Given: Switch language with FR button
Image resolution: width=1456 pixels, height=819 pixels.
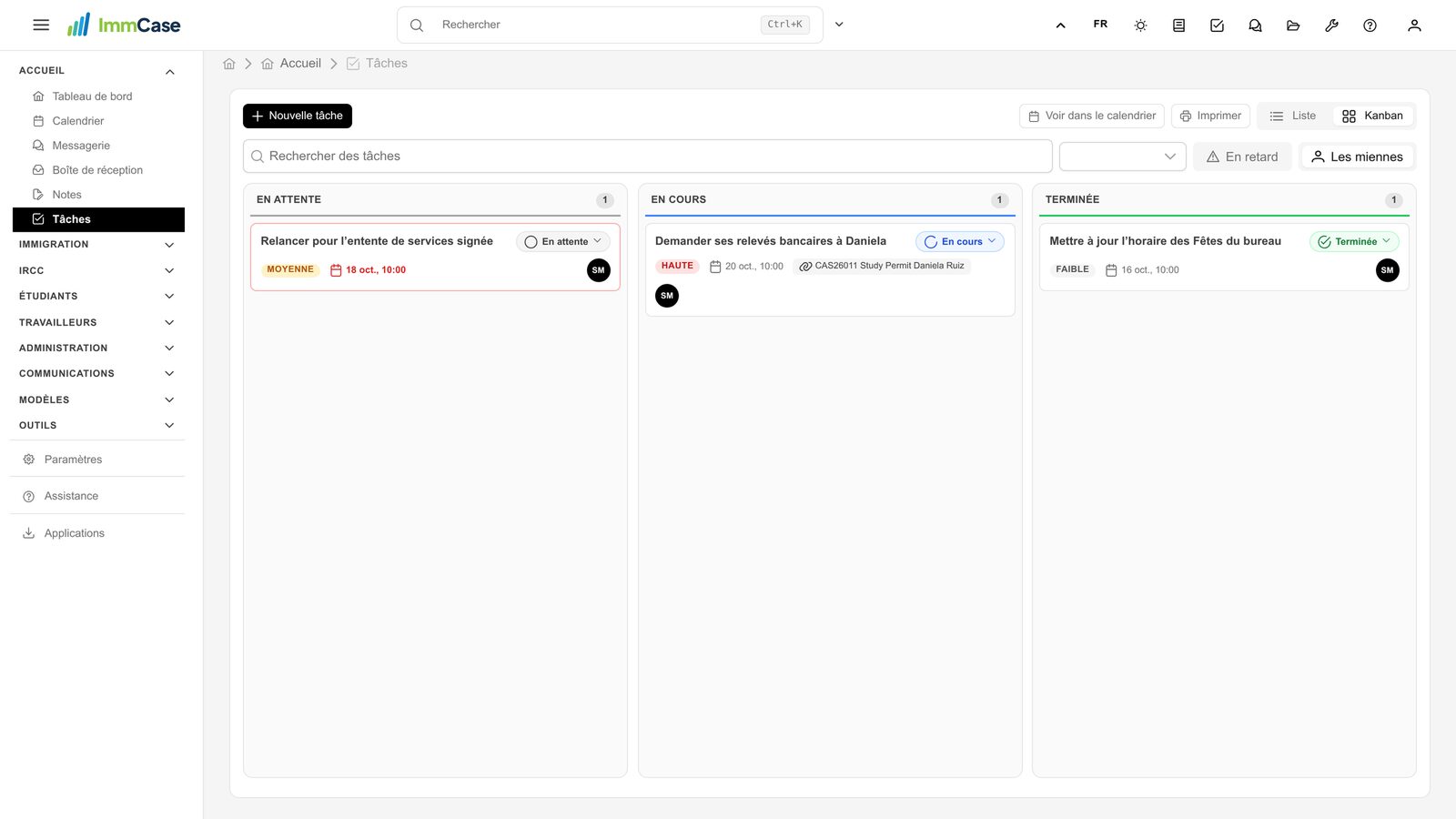Looking at the screenshot, I should click(1100, 25).
